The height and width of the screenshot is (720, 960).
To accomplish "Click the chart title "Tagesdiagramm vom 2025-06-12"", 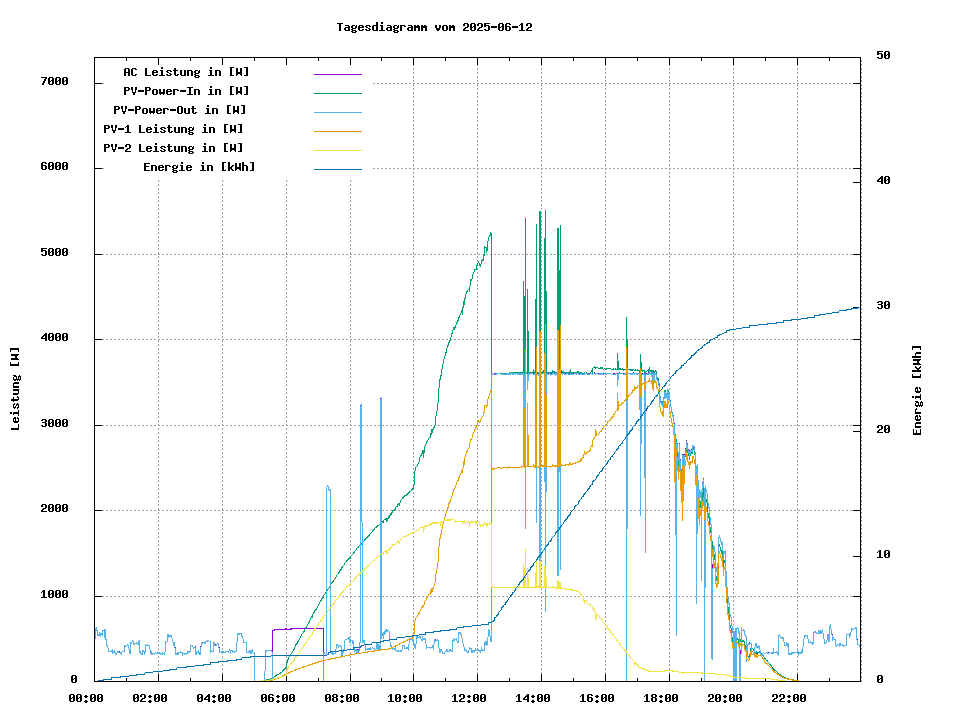I will [434, 27].
